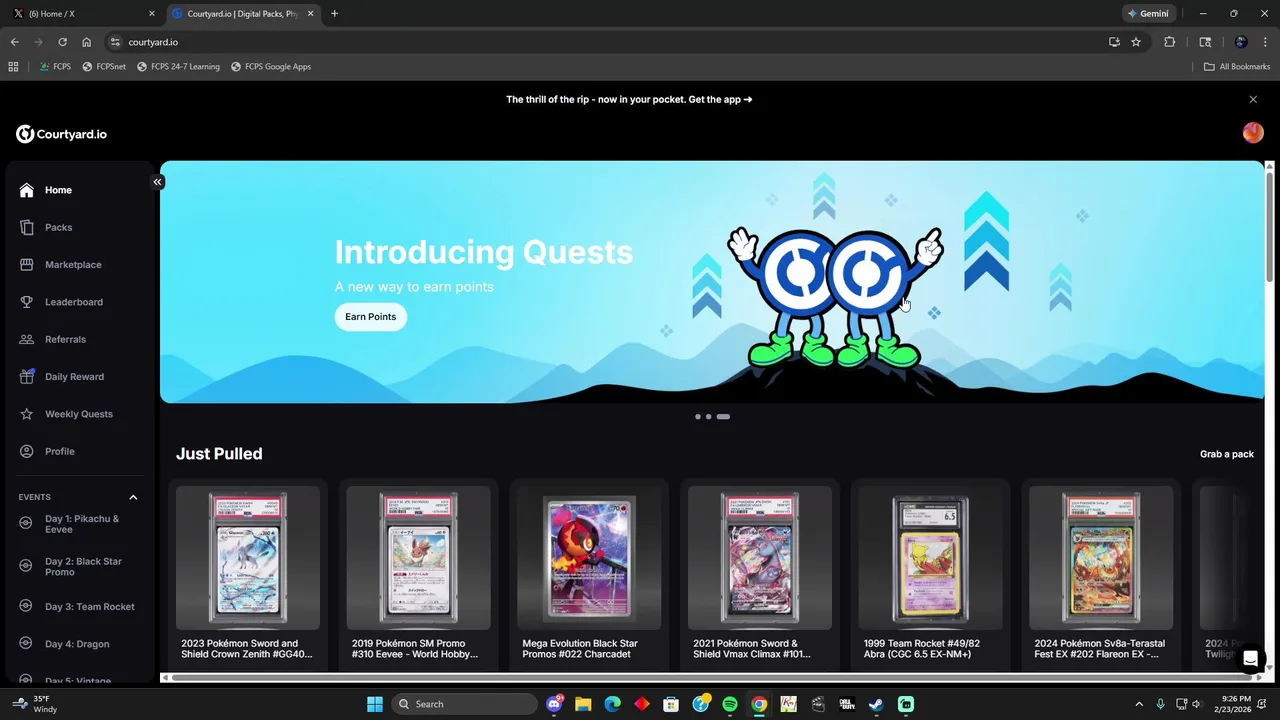1280x720 pixels.
Task: Open the 2021 Vmax Climax card
Action: coord(760,575)
